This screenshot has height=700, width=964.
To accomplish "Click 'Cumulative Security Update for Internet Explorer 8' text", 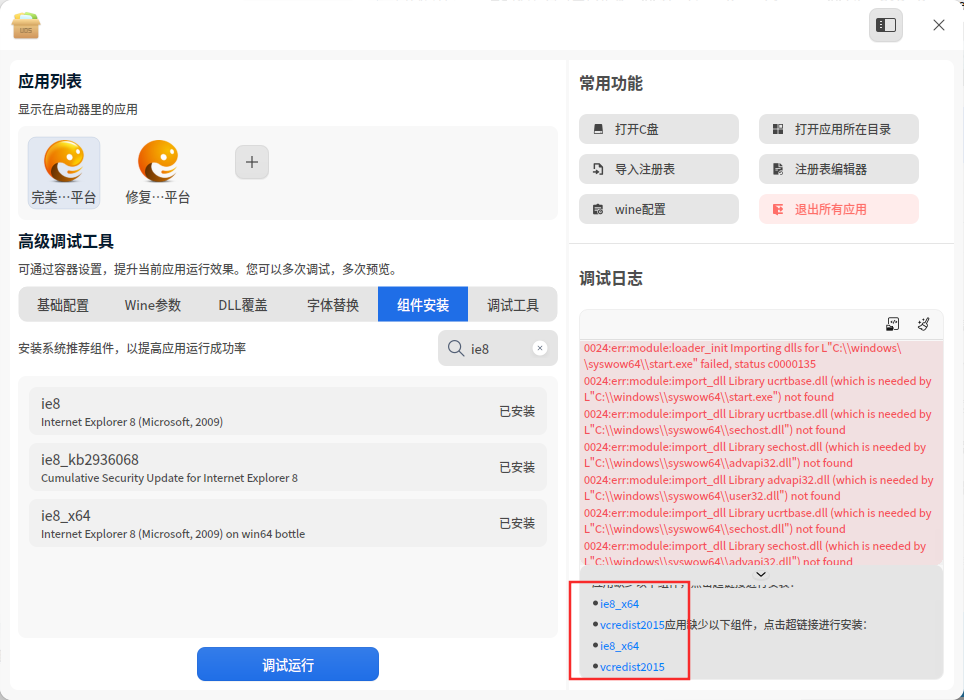I will [169, 478].
